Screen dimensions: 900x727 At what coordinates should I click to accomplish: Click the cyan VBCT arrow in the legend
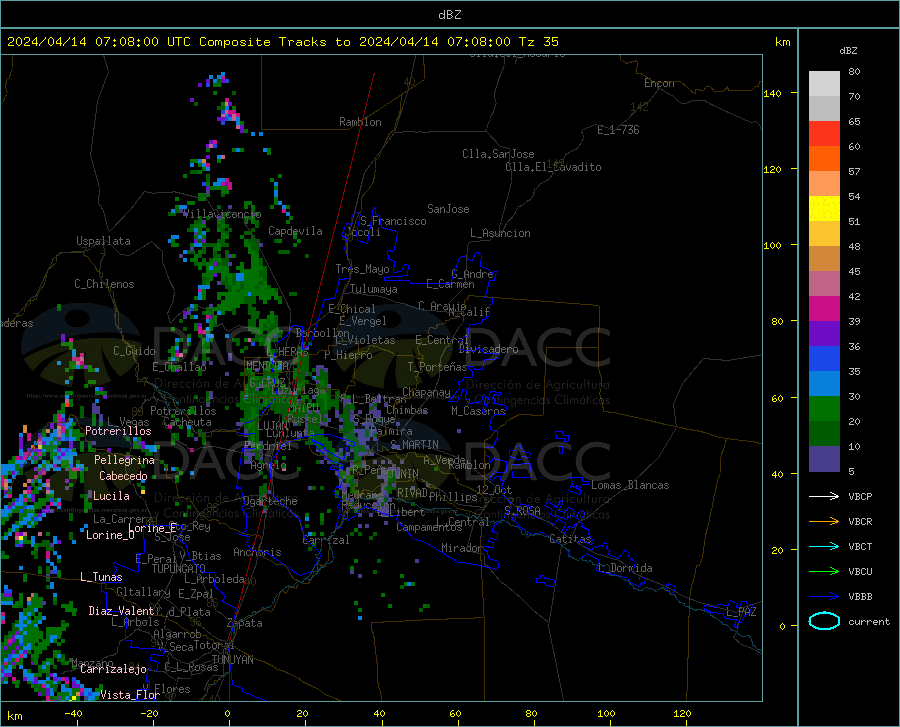click(x=824, y=546)
